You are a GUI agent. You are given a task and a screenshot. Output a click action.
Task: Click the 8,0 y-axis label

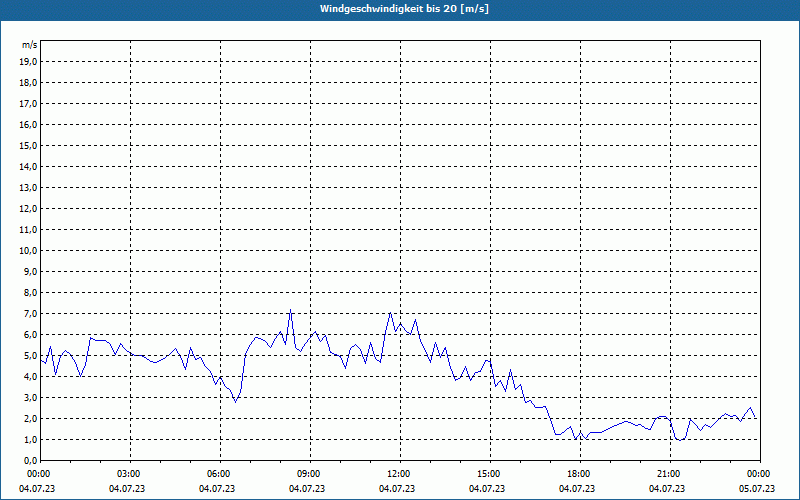click(30, 293)
